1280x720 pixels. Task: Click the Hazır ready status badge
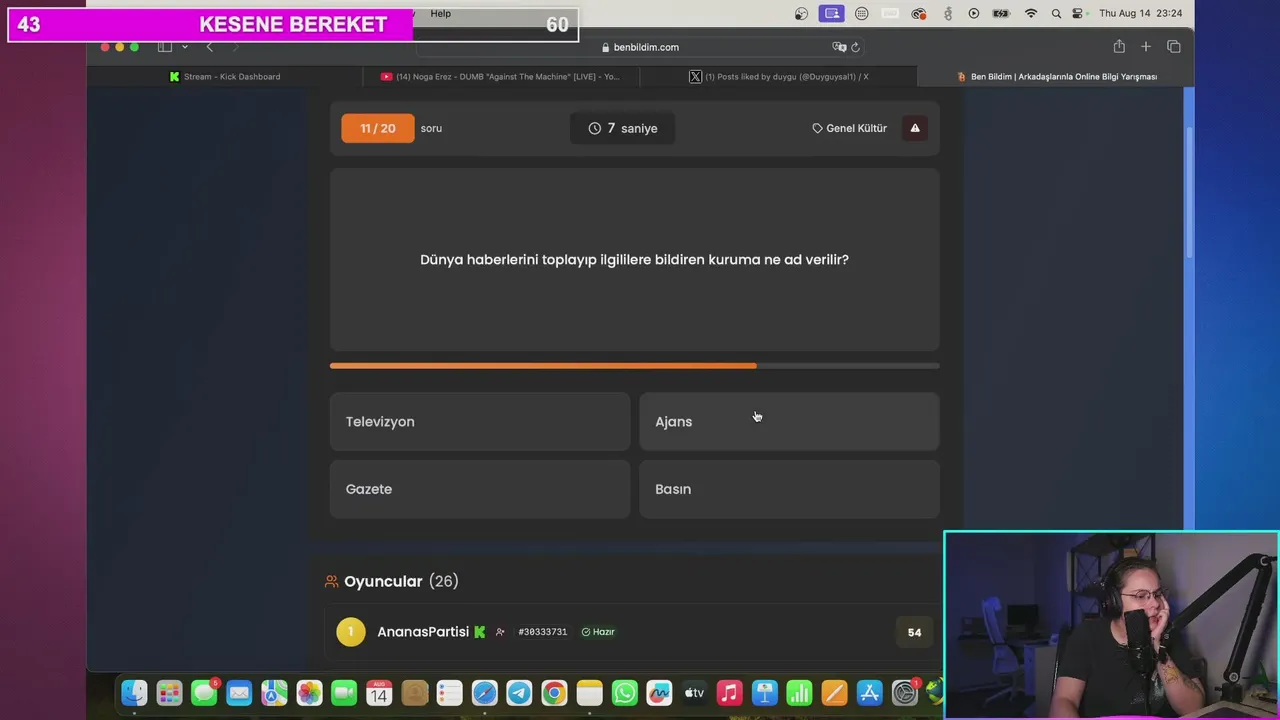click(598, 632)
